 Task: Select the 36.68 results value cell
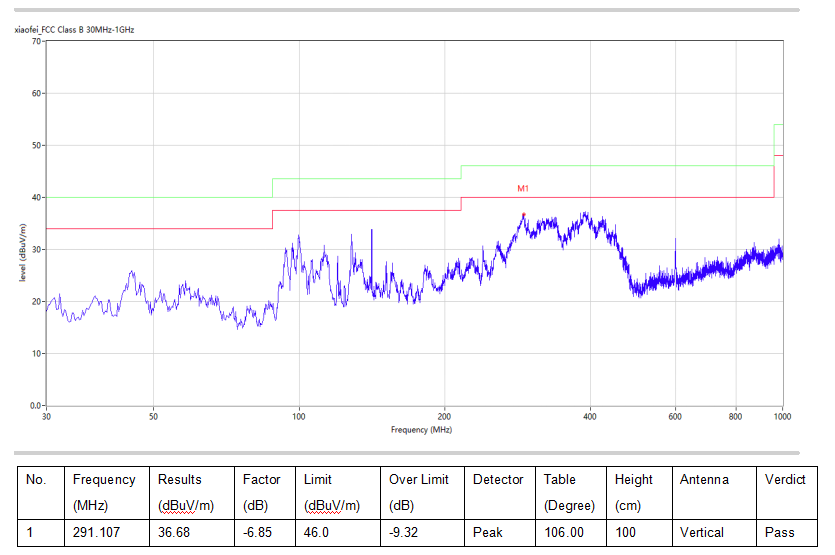(x=174, y=533)
